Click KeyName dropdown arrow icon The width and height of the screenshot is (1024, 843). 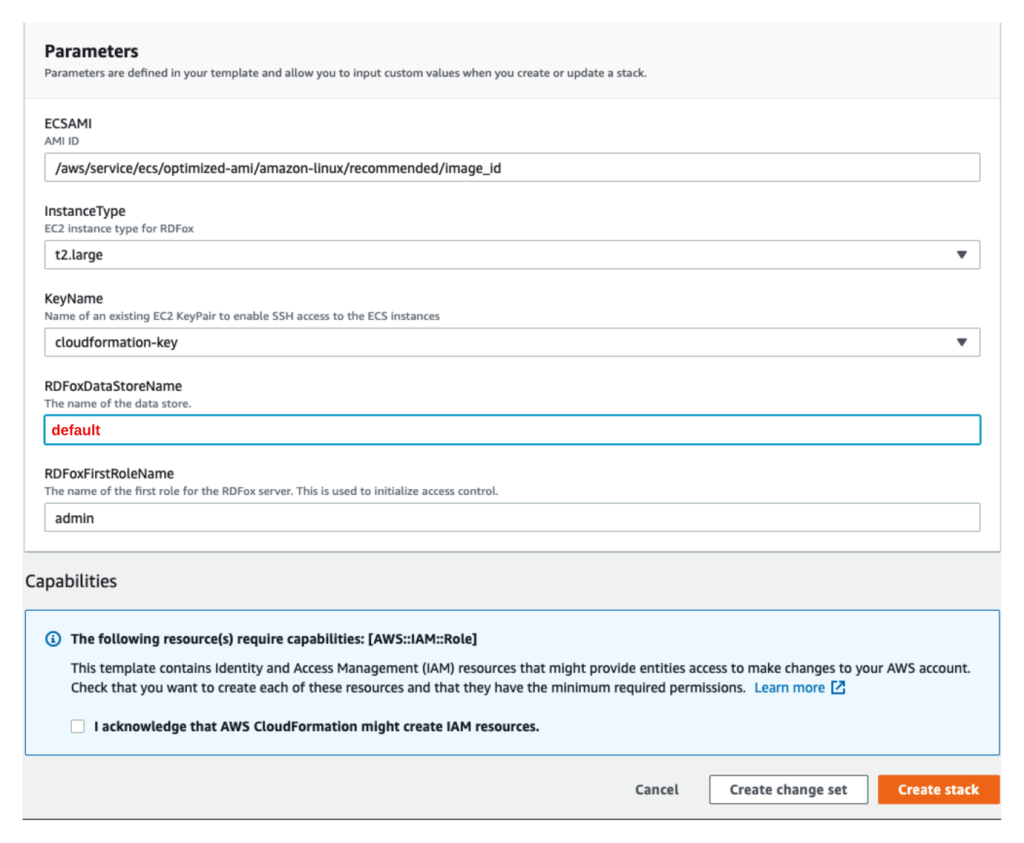(961, 342)
